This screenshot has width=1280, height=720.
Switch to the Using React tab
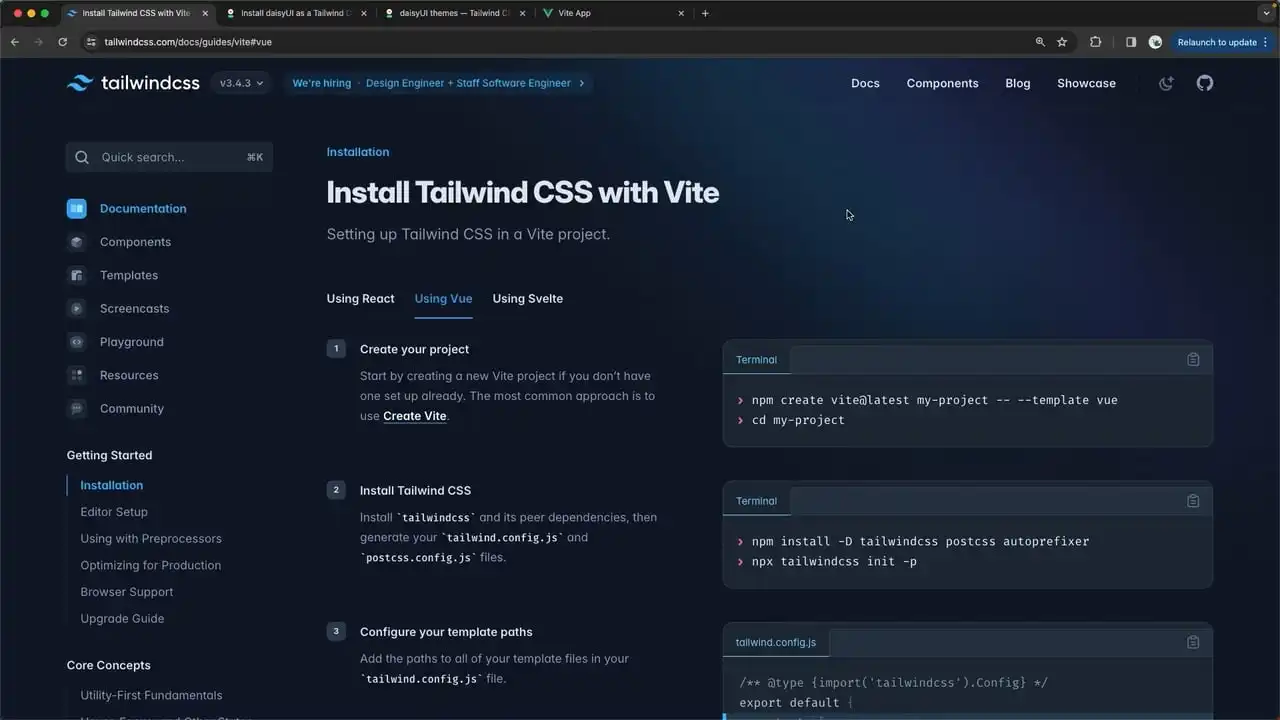[x=360, y=298]
